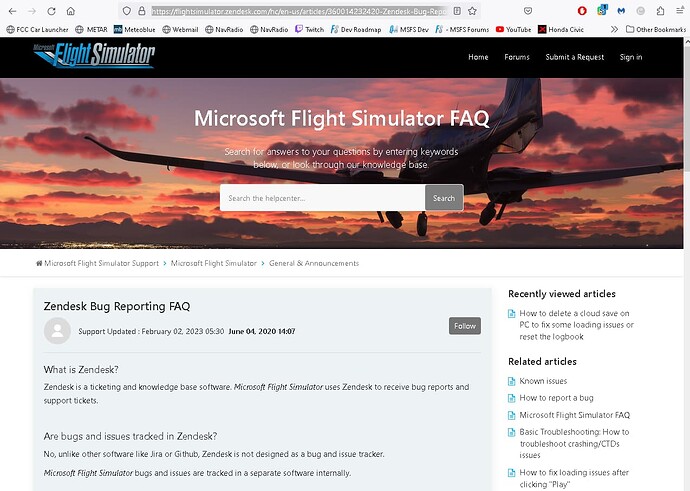Open browser home page icon

[70, 11]
